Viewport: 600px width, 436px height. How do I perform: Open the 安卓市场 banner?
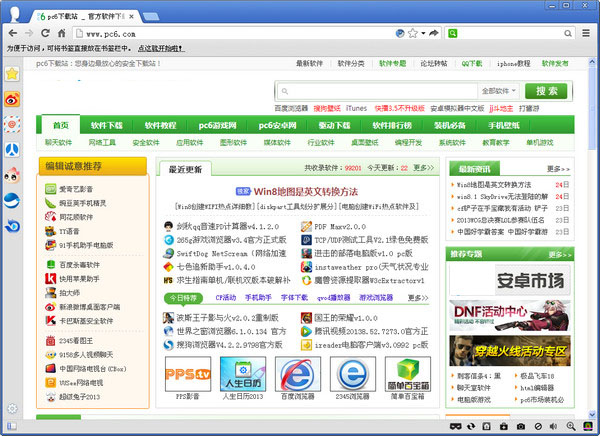pyautogui.click(x=510, y=280)
